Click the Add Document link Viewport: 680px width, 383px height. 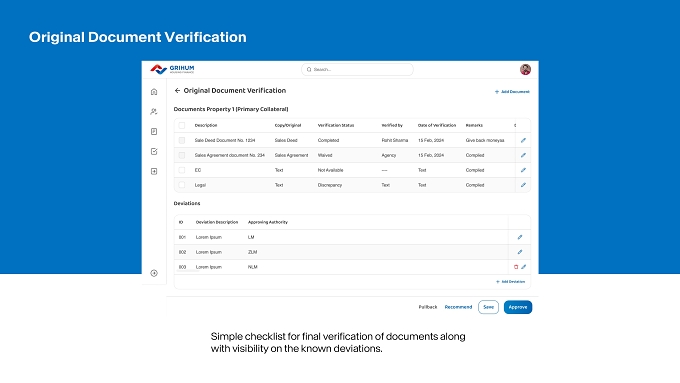pyautogui.click(x=512, y=92)
